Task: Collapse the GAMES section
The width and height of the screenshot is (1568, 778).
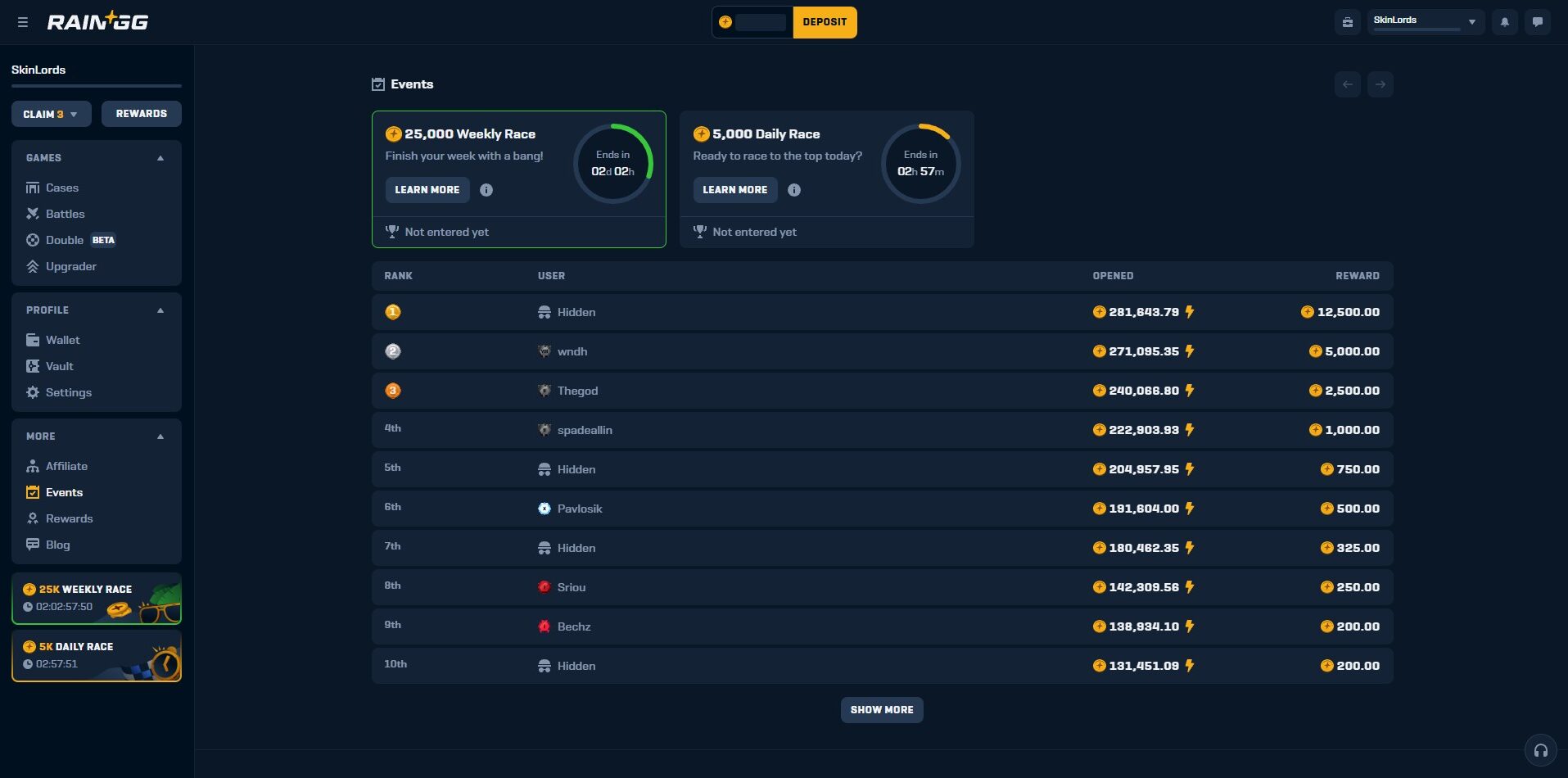Action: pyautogui.click(x=160, y=158)
